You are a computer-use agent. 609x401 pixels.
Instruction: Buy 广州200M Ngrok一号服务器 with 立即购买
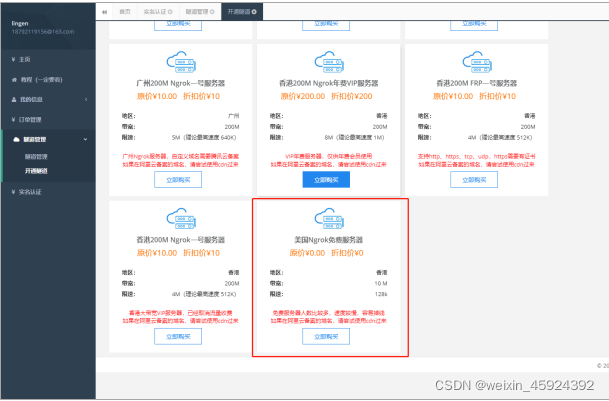(x=178, y=180)
